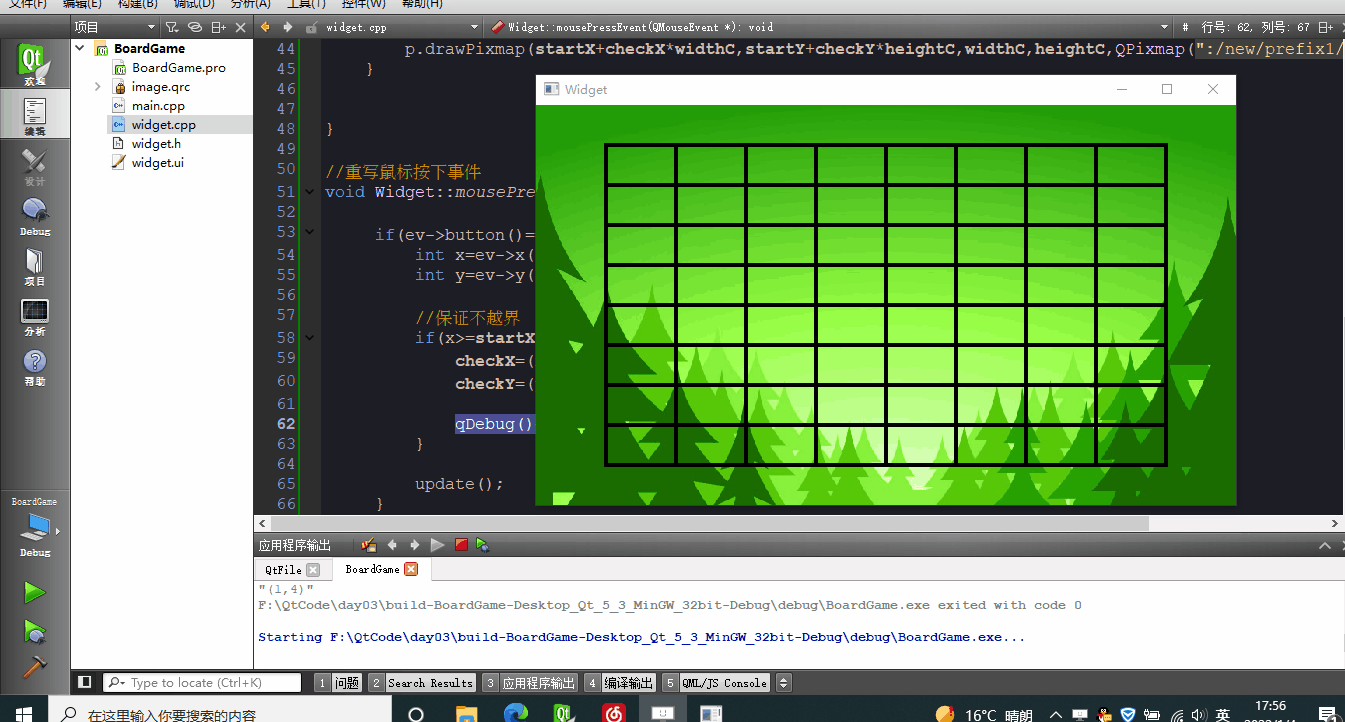Close the project side panel

241,27
